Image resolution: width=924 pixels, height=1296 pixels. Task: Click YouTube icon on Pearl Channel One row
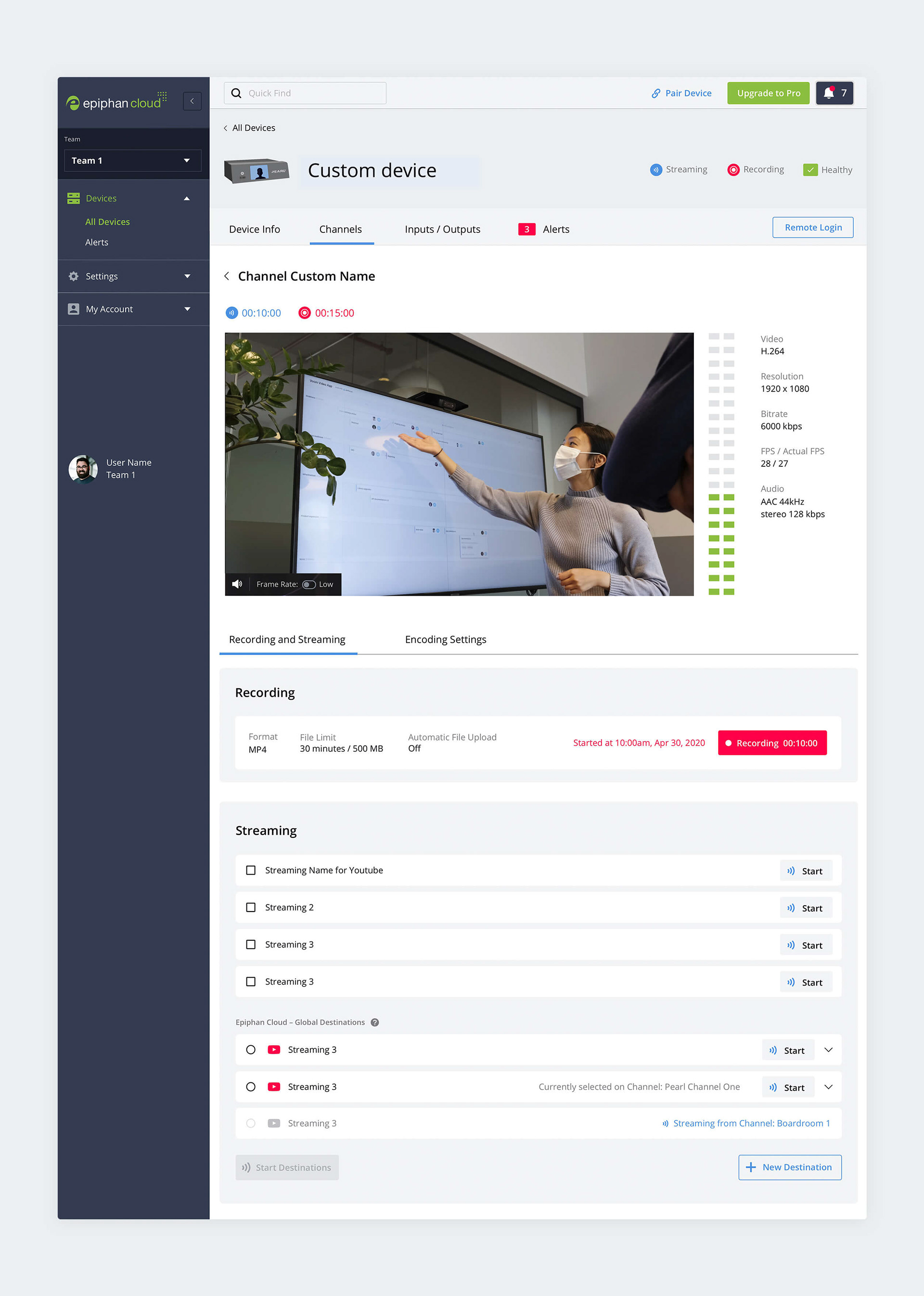click(x=274, y=1087)
